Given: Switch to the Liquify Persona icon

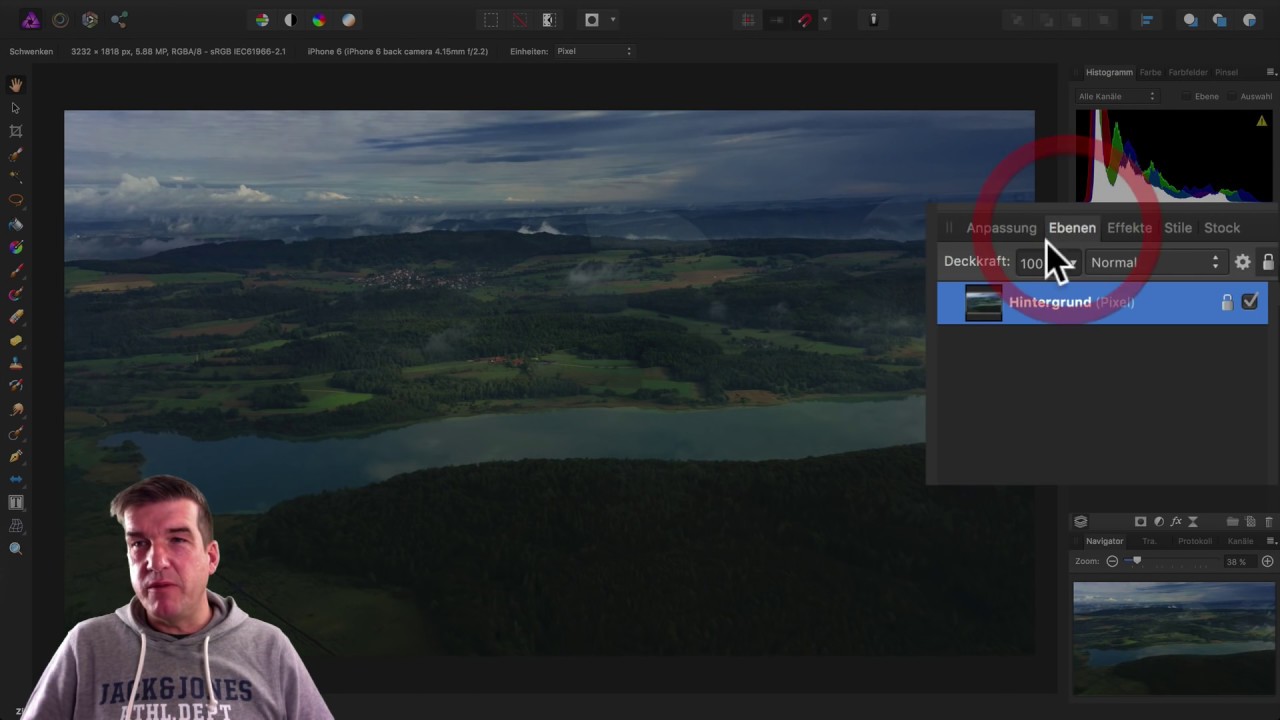Looking at the screenshot, I should (60, 20).
